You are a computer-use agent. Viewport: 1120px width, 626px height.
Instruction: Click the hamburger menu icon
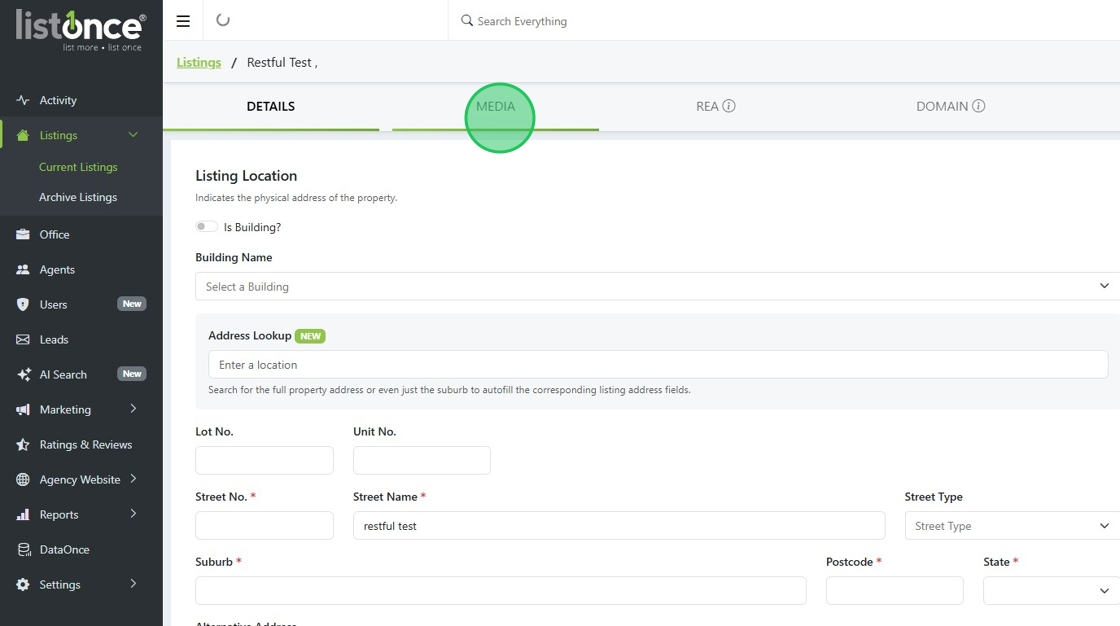pyautogui.click(x=182, y=21)
